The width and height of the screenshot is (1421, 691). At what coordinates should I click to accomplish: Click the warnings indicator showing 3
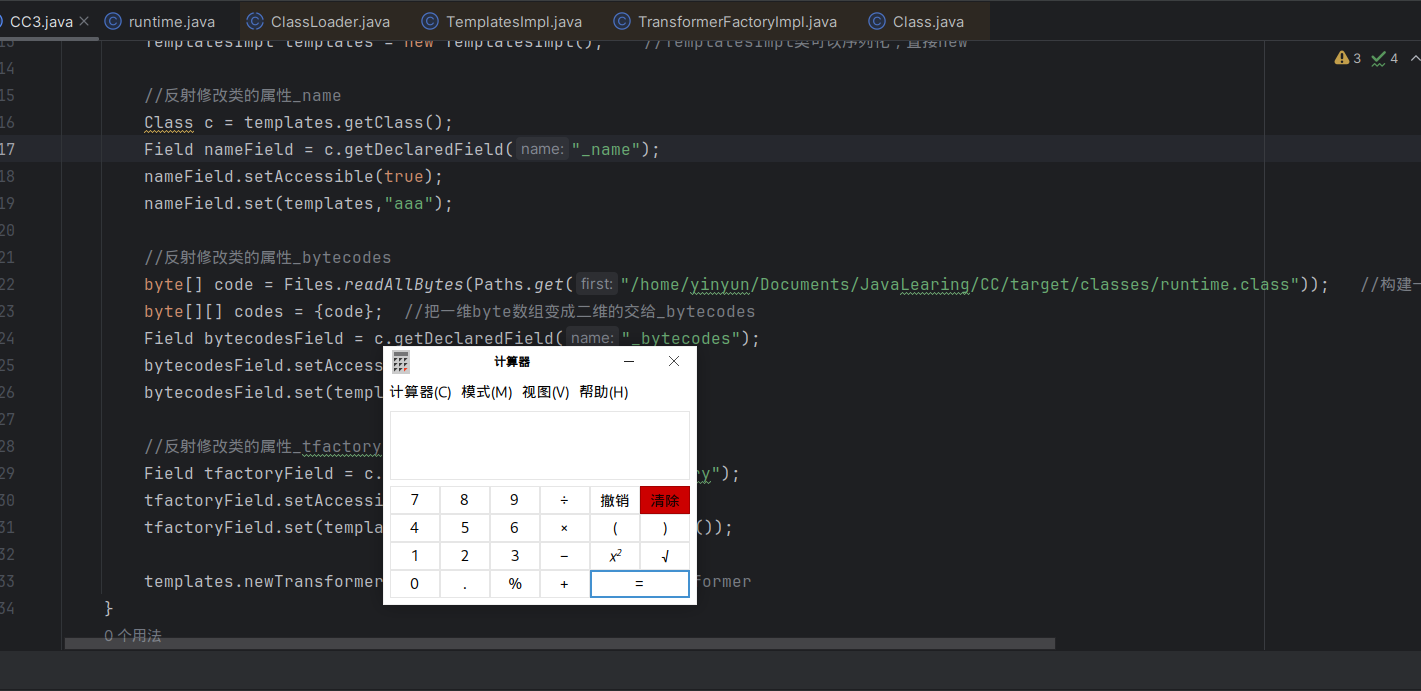coord(1347,58)
